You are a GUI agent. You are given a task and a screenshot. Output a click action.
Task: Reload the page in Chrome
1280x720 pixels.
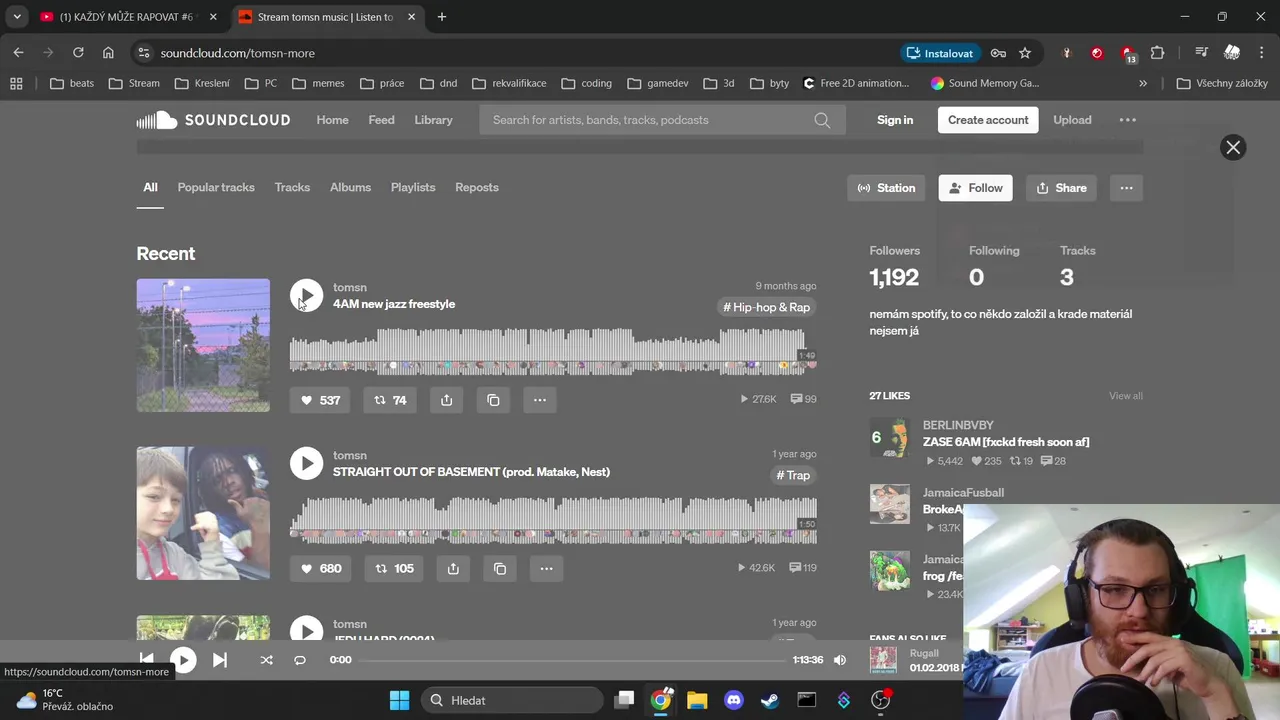click(x=78, y=53)
